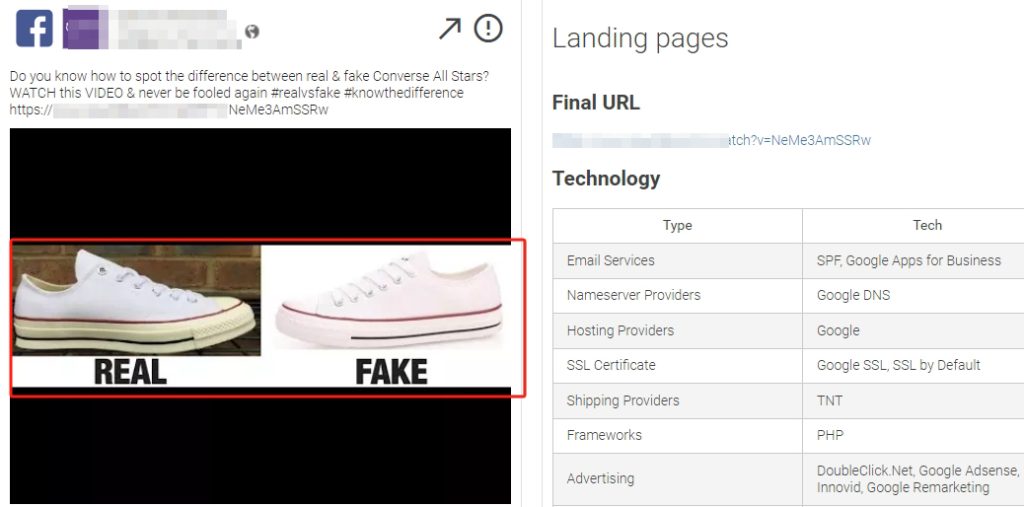The height and width of the screenshot is (507, 1024).
Task: Select the SSL Certificate row
Action: (x=610, y=365)
